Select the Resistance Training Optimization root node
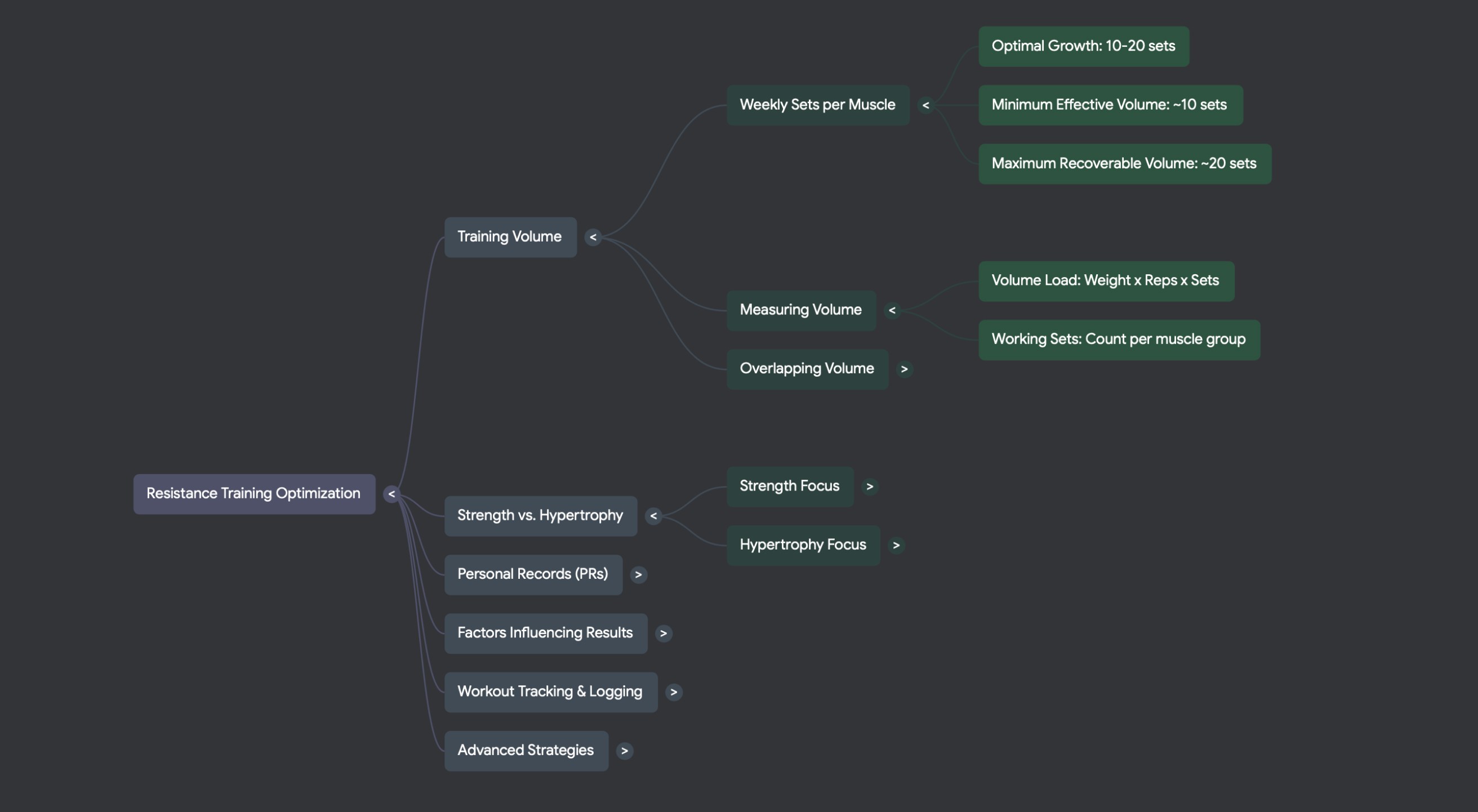 (x=253, y=494)
